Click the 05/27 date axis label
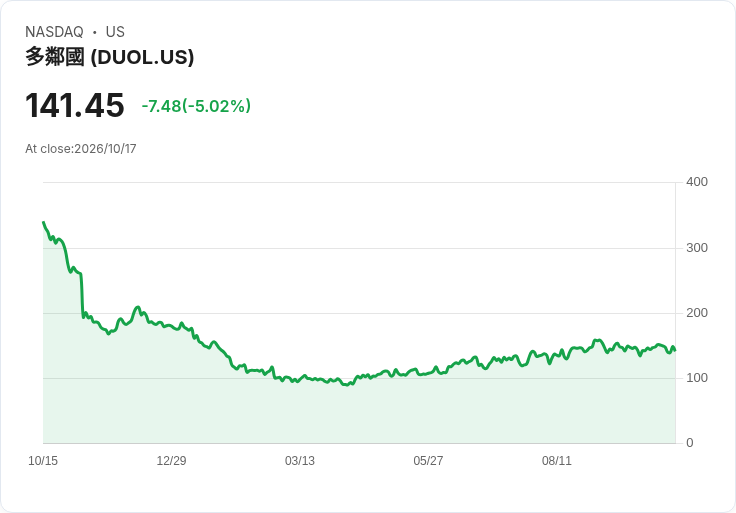The height and width of the screenshot is (513, 736). point(428,460)
